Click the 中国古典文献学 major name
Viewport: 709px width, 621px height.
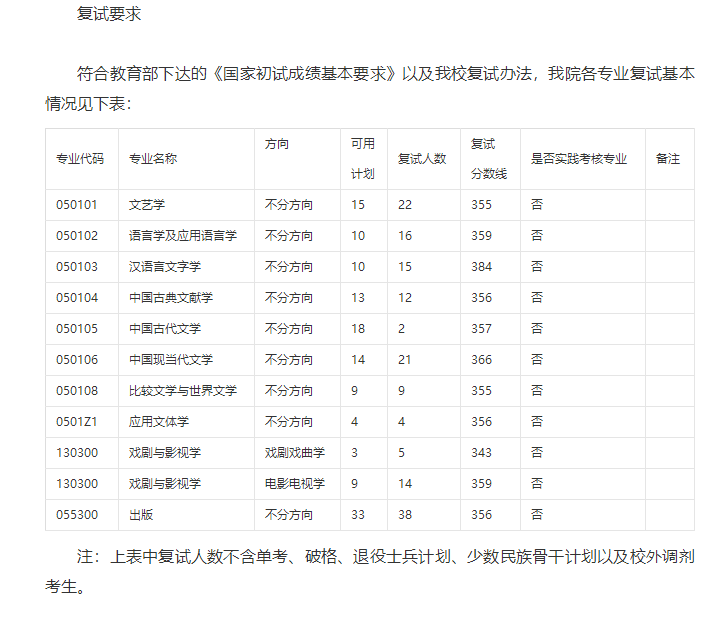(x=171, y=298)
